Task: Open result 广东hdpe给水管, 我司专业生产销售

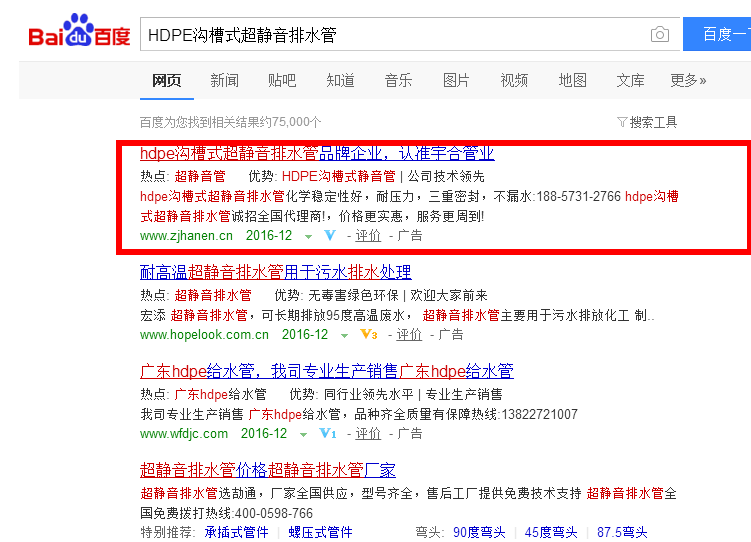Action: point(327,371)
